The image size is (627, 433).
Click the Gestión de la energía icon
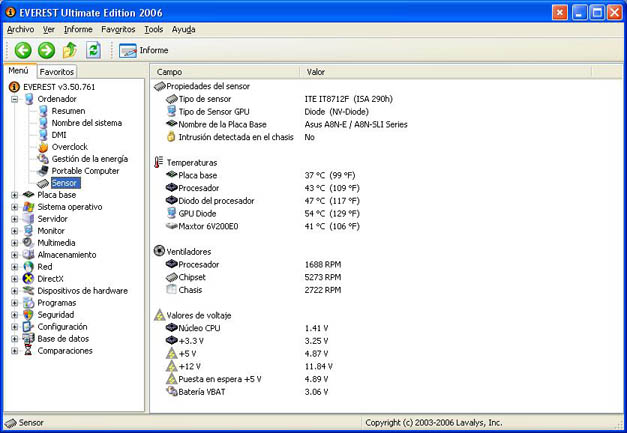click(x=43, y=159)
